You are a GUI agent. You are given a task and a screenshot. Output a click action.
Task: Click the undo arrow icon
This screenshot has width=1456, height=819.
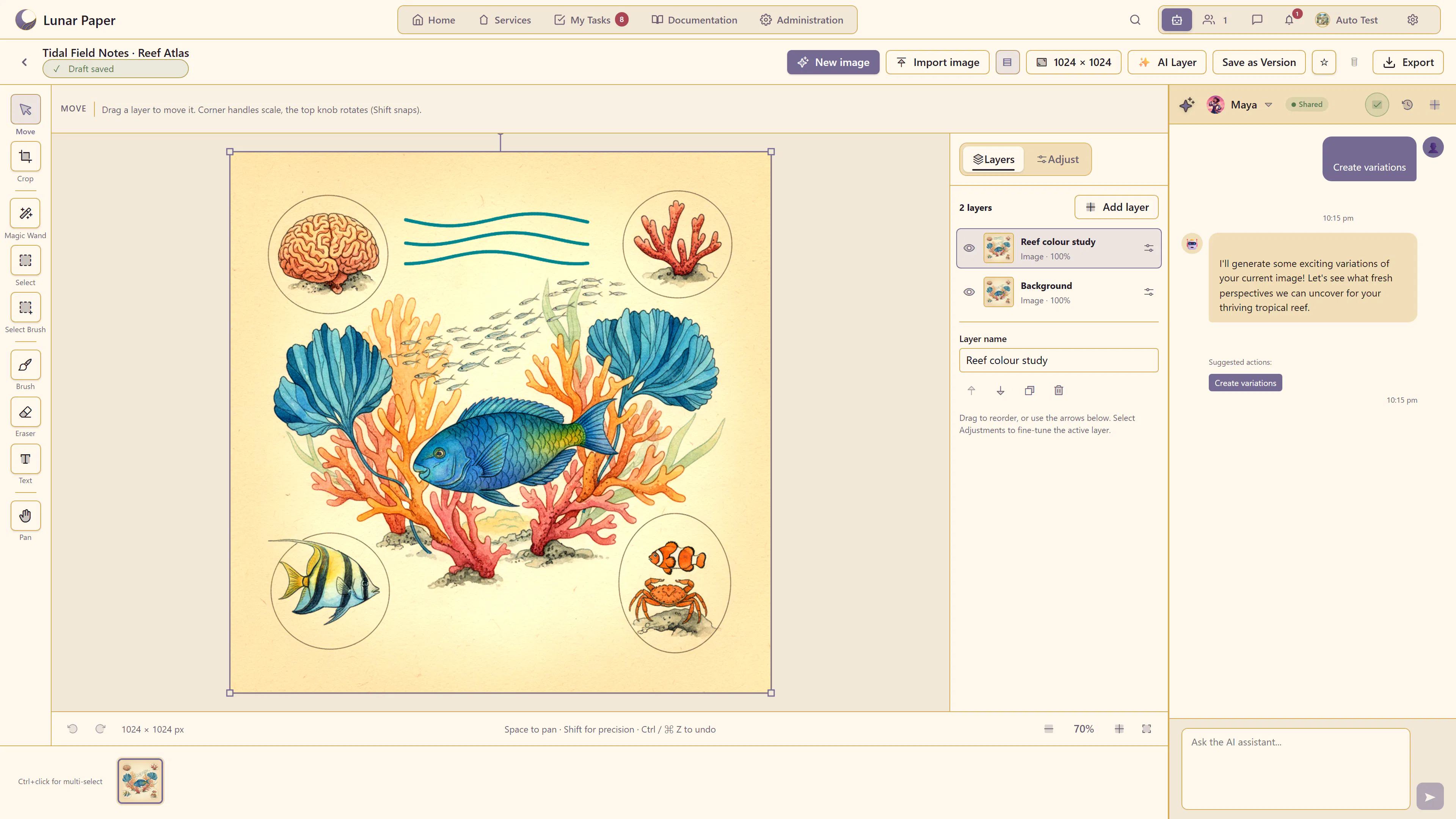click(x=72, y=728)
